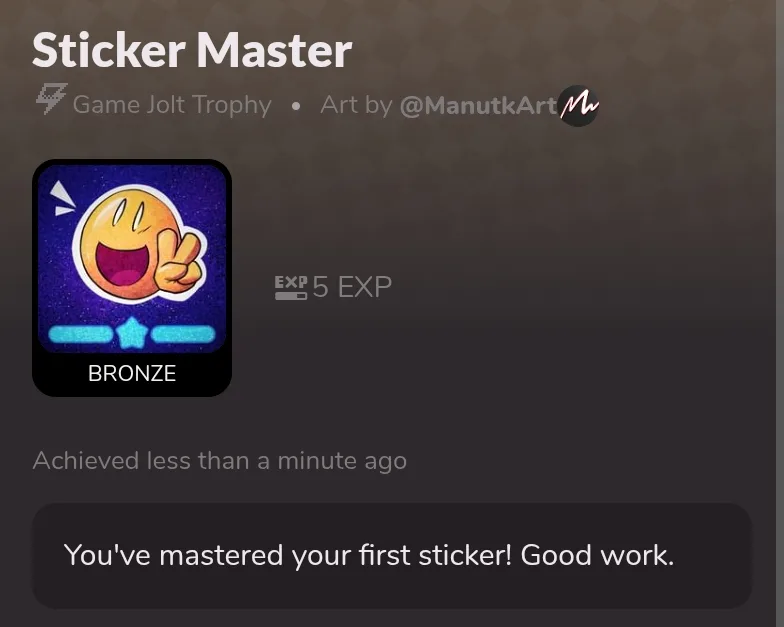
Task: Click the Art by credit text
Action: pyautogui.click(x=356, y=105)
